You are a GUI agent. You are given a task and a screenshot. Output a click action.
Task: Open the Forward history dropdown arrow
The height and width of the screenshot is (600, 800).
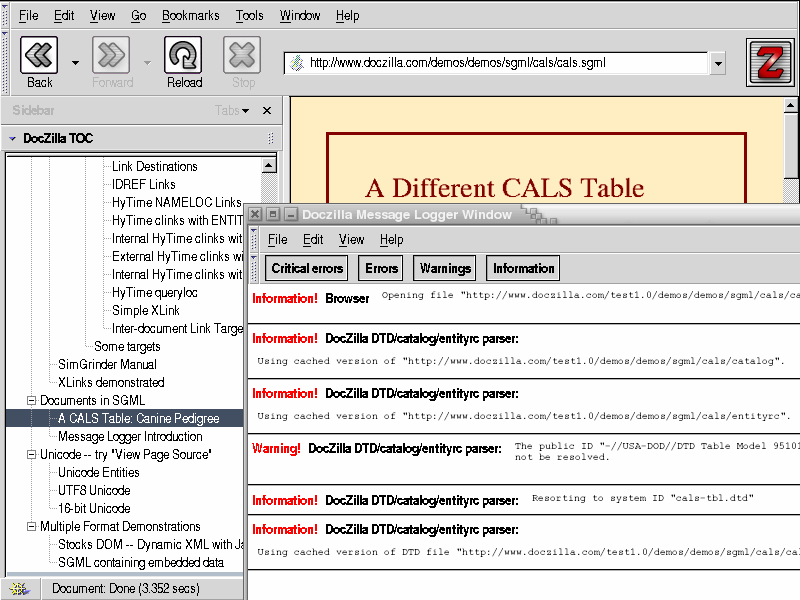pyautogui.click(x=147, y=63)
